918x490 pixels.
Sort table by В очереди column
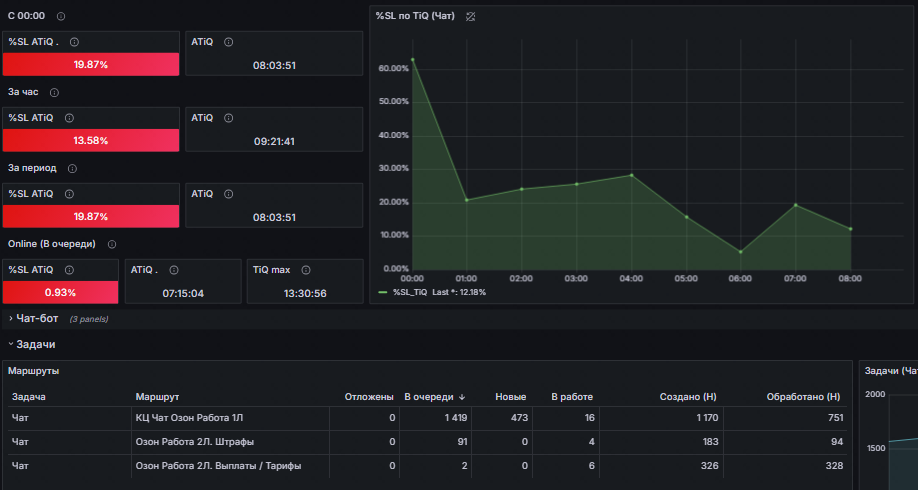(434, 397)
